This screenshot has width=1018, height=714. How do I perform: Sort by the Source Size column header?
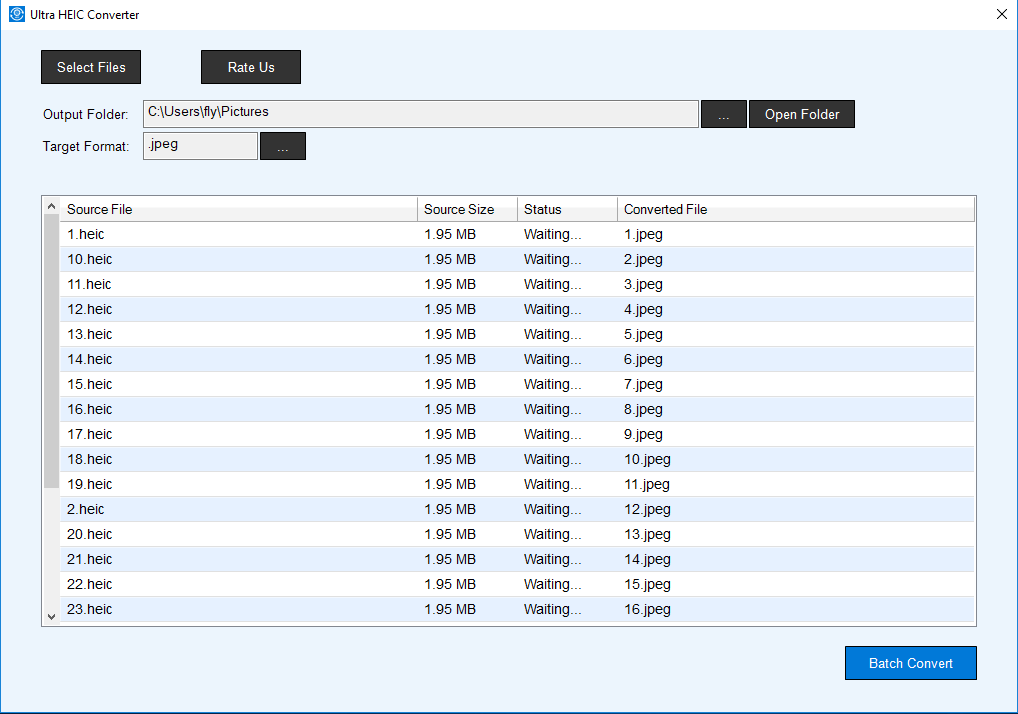tap(467, 209)
